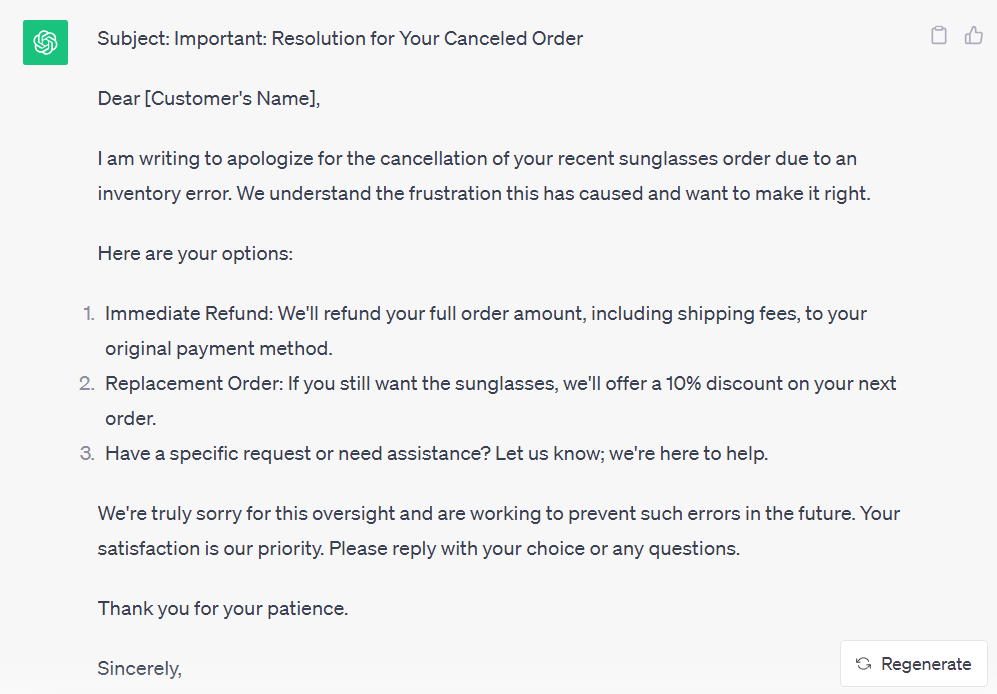Click the "original payment method." line

[x=218, y=349]
